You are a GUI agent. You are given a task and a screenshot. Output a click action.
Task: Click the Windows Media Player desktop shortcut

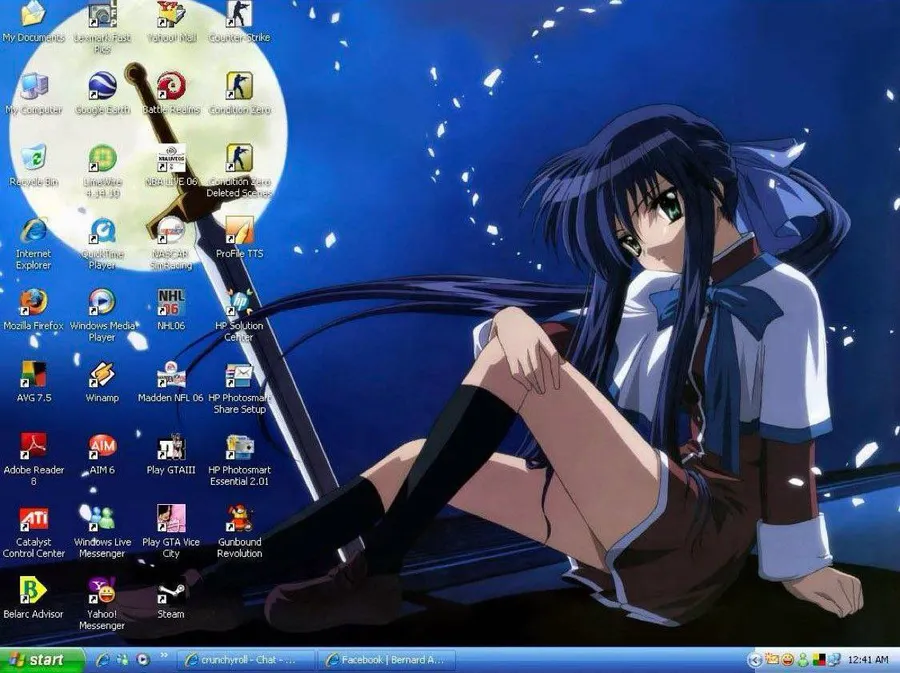102,316
